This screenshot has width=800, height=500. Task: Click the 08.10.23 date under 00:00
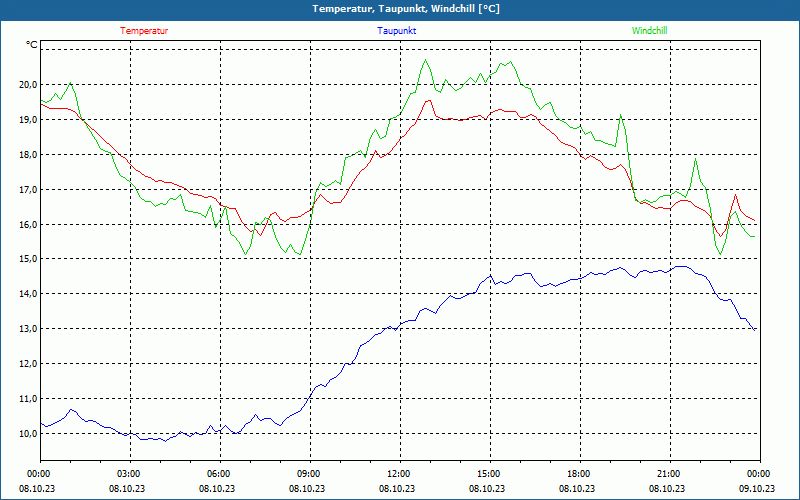point(37,488)
